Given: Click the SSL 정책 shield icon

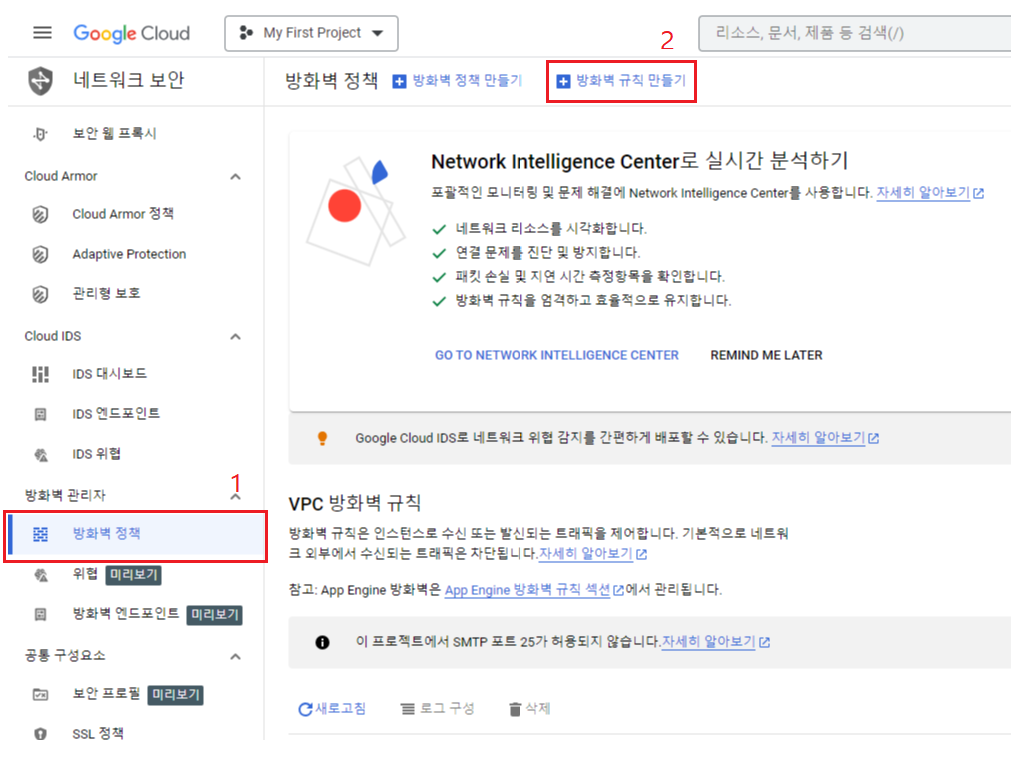Looking at the screenshot, I should coord(40,734).
